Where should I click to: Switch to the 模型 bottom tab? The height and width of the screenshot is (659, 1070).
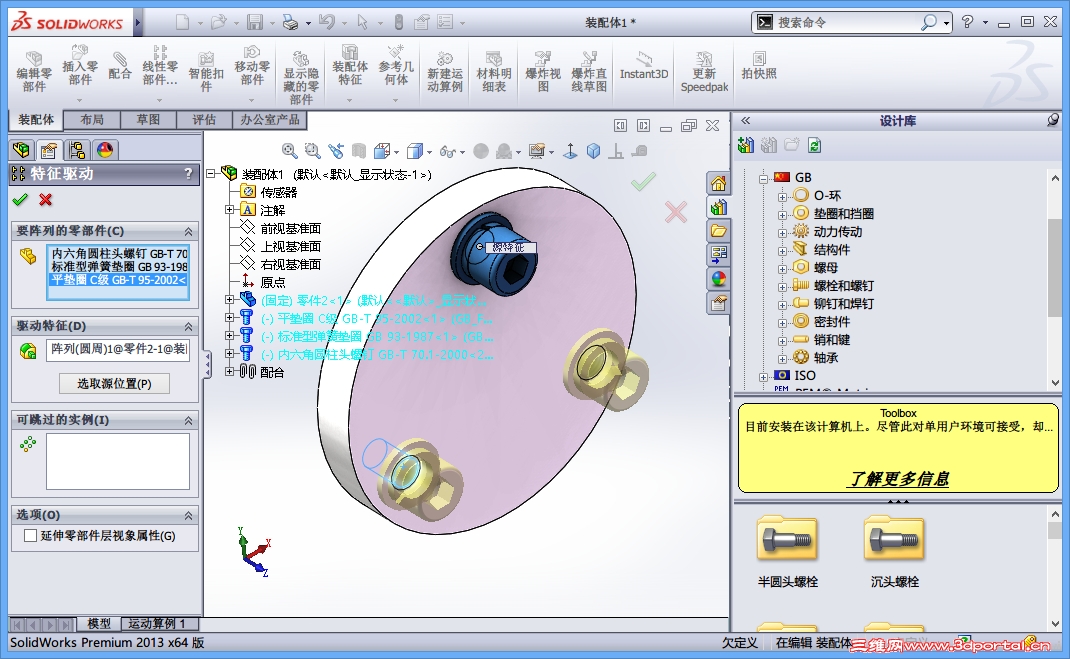tap(99, 624)
